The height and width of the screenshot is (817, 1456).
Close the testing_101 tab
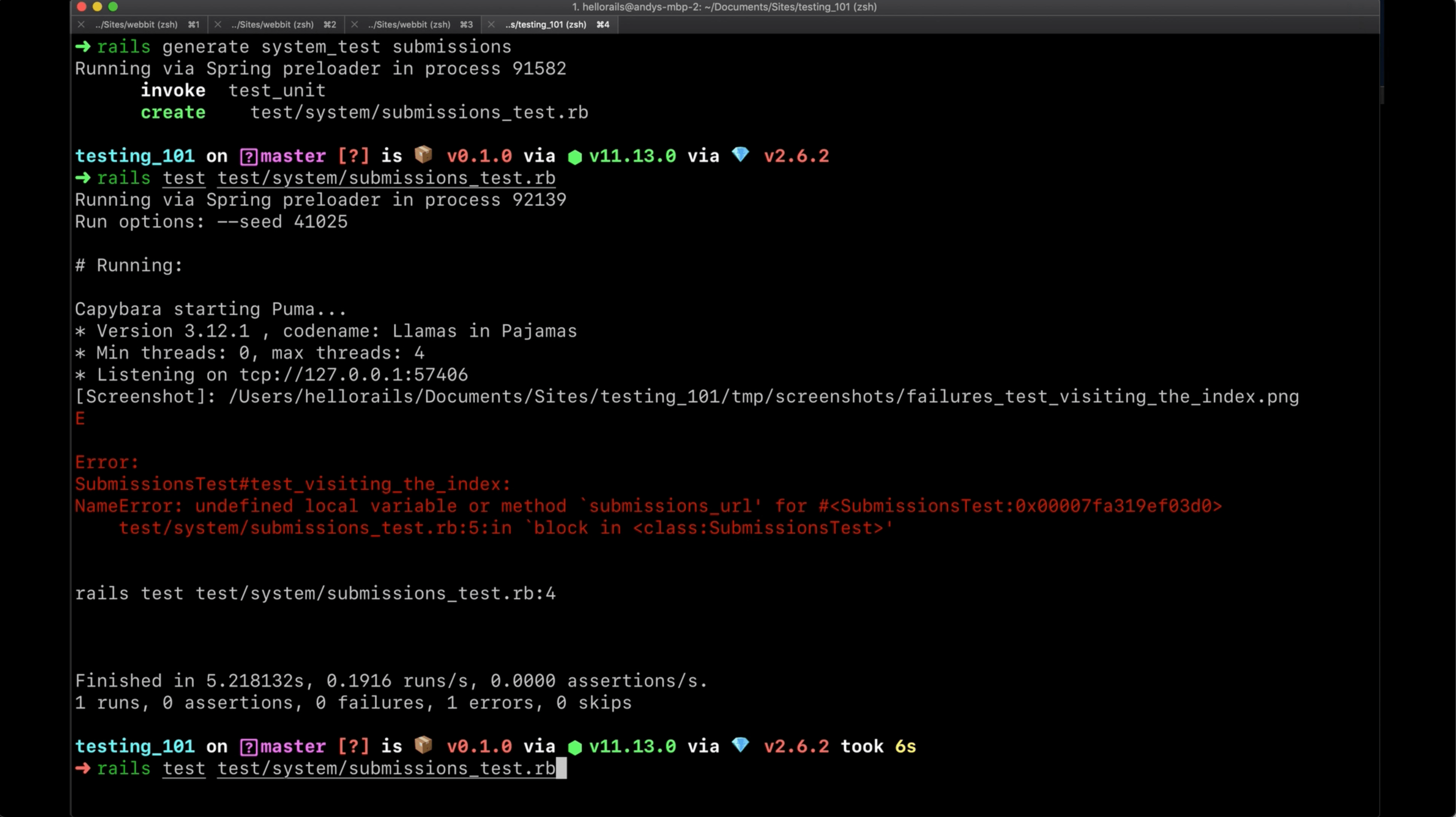[x=491, y=24]
